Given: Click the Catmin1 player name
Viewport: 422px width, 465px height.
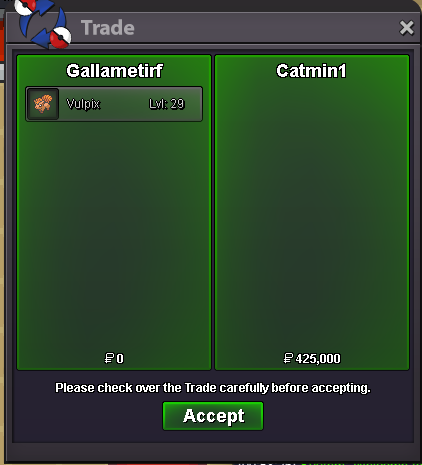Looking at the screenshot, I should pos(311,71).
